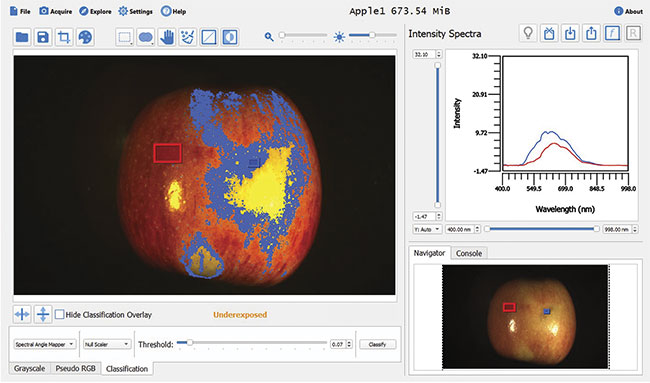Click the Navigator apple thumbnail
The image size is (650, 383).
[525, 317]
